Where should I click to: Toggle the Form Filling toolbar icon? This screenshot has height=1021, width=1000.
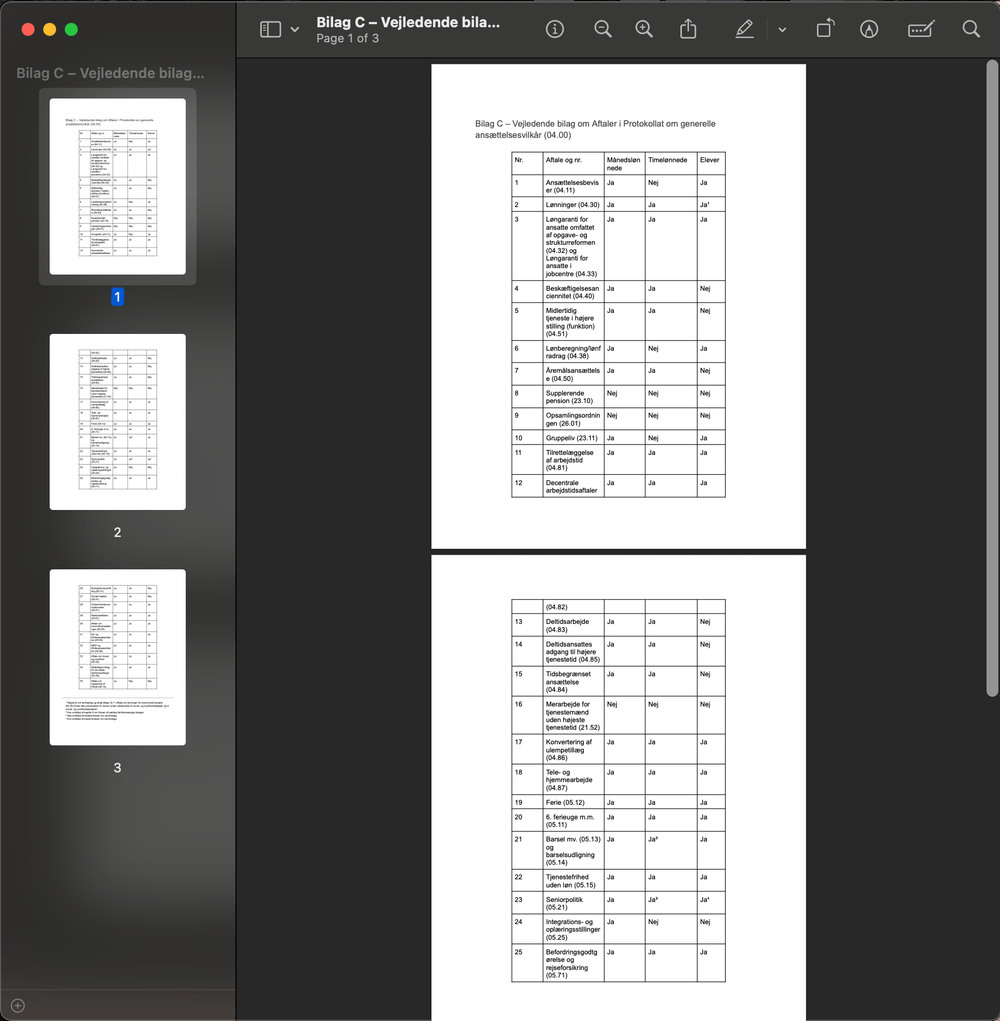920,30
